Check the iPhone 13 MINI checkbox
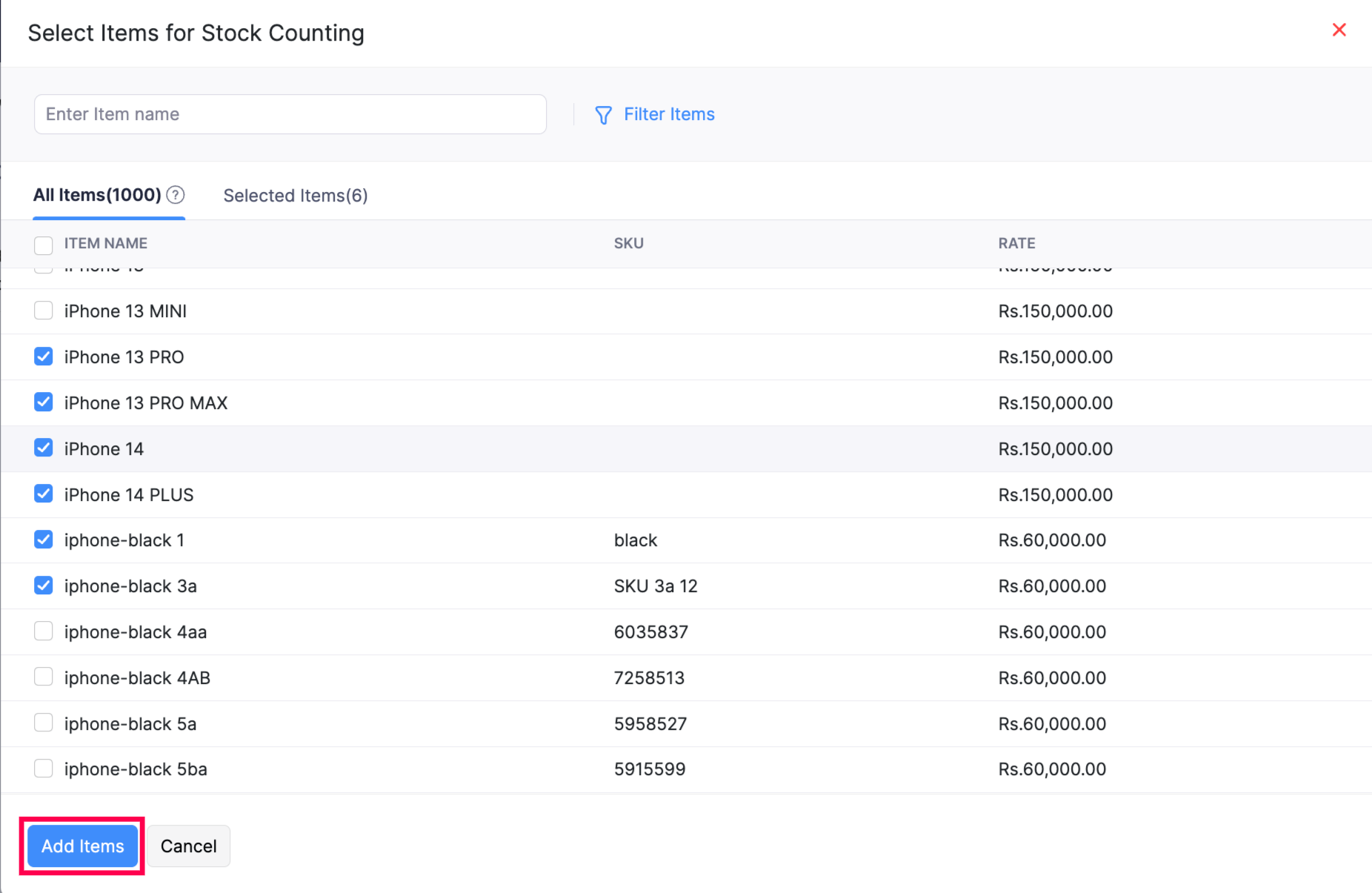Screen dimensions: 1372x893 tap(43, 311)
